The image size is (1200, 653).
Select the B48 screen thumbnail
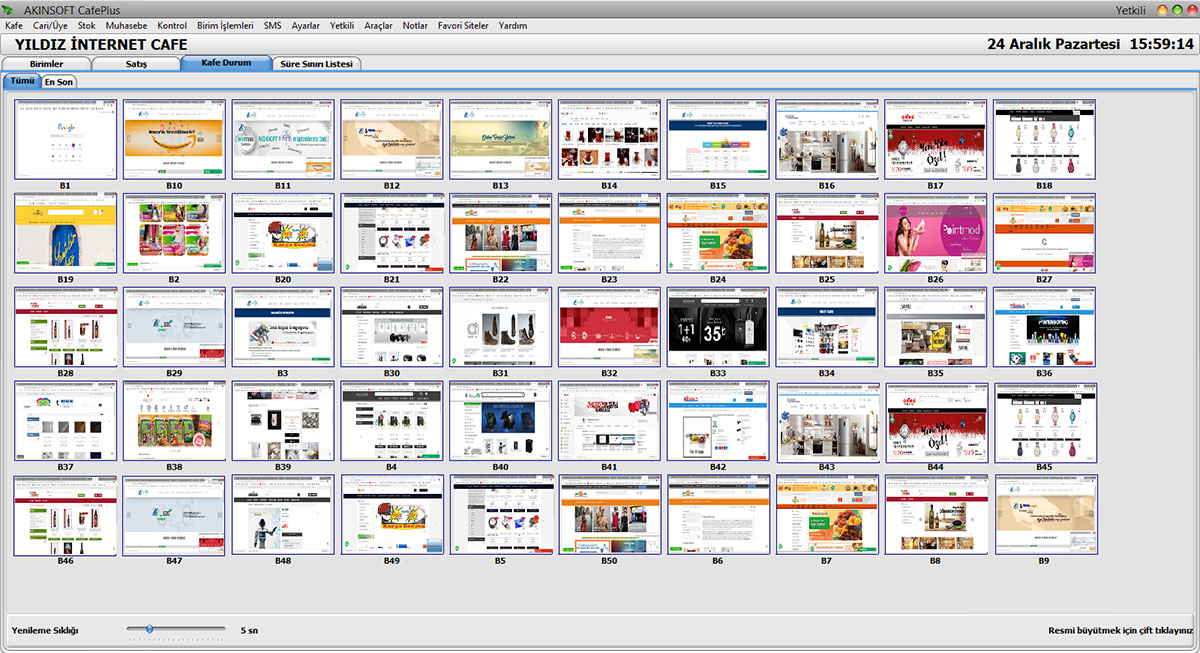282,514
